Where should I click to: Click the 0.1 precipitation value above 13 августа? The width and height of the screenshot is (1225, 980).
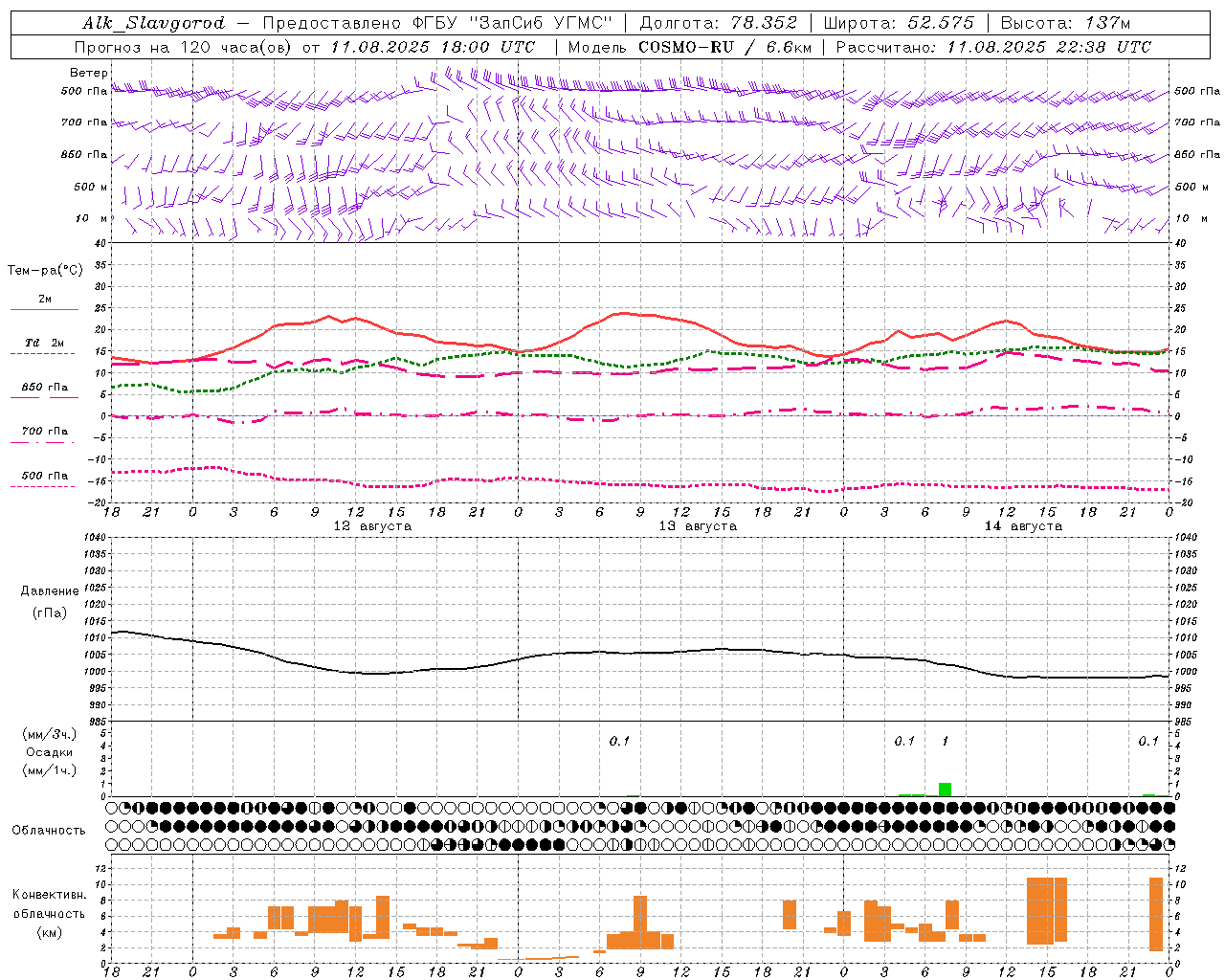(x=620, y=741)
